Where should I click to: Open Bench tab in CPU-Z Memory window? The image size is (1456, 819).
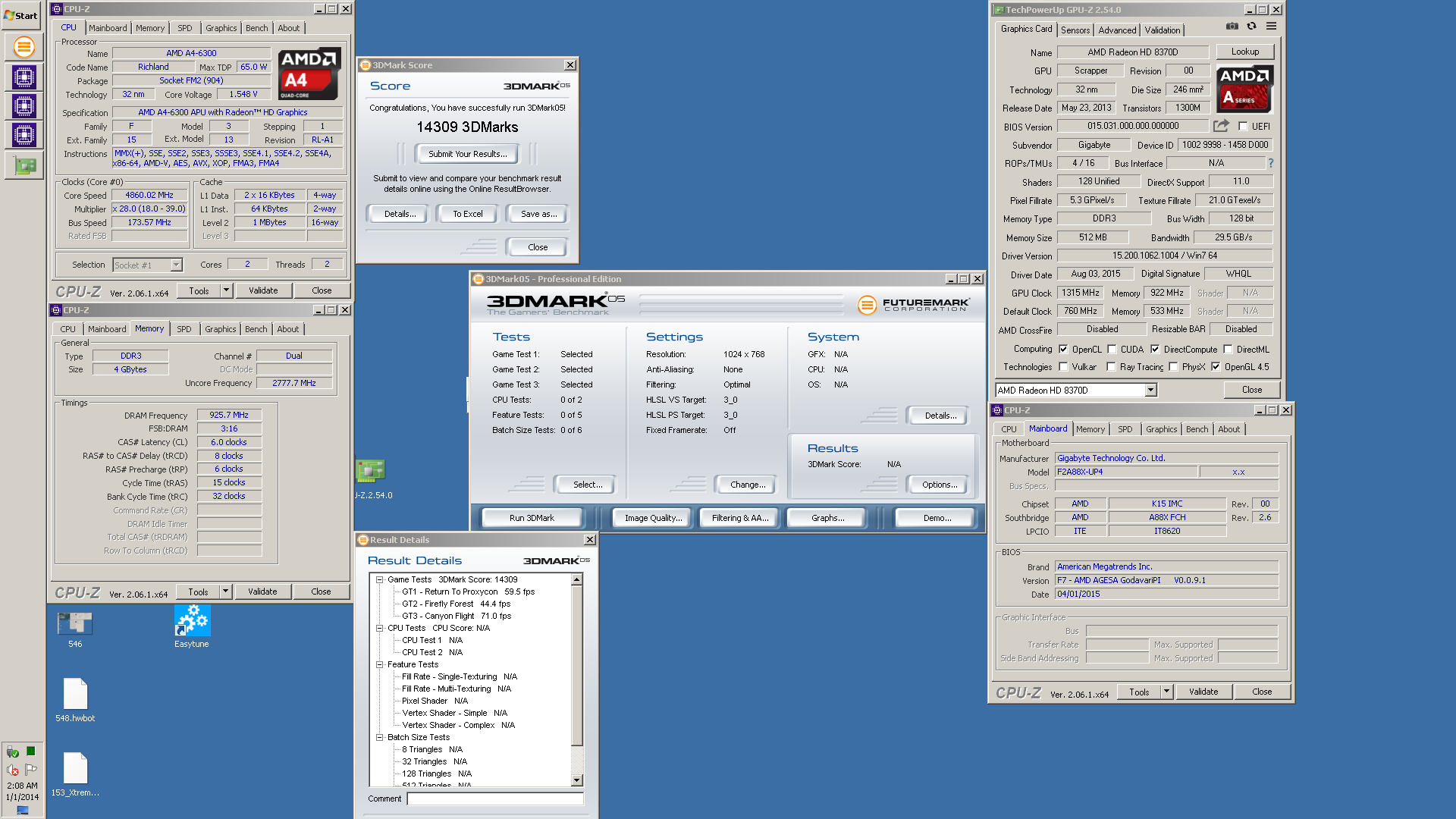(x=256, y=329)
